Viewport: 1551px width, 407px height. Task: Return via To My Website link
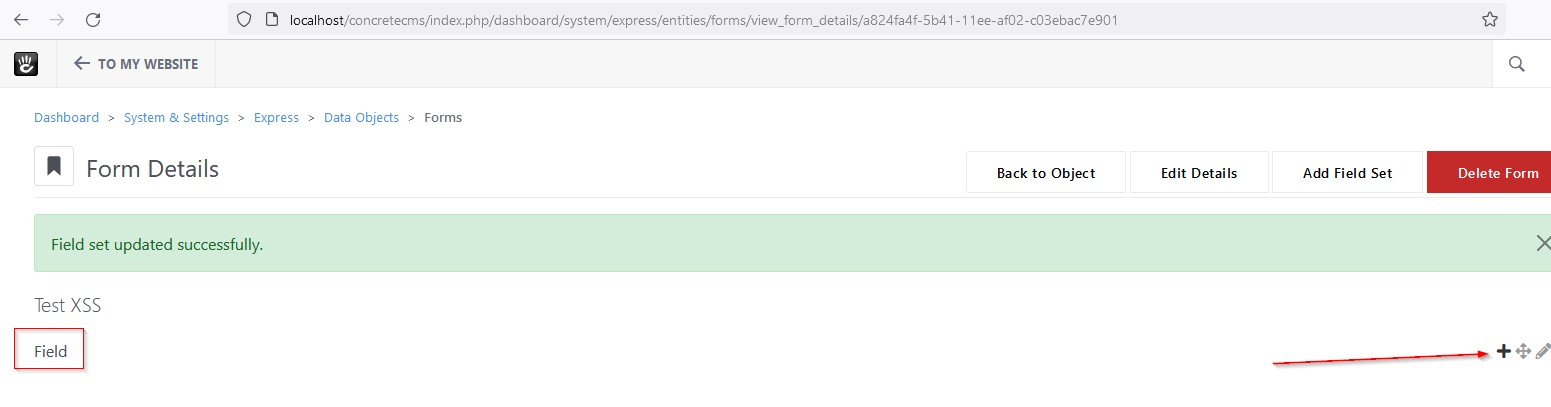pyautogui.click(x=136, y=64)
